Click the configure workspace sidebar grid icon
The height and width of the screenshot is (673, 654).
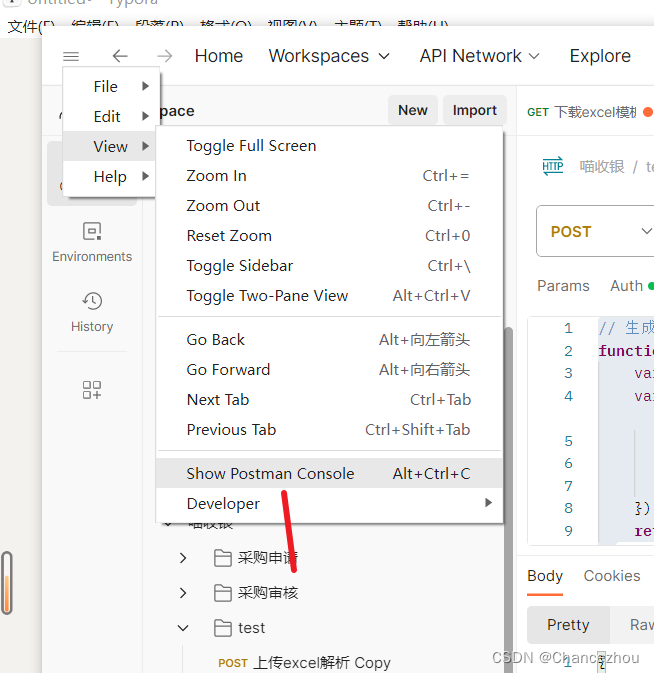point(92,390)
